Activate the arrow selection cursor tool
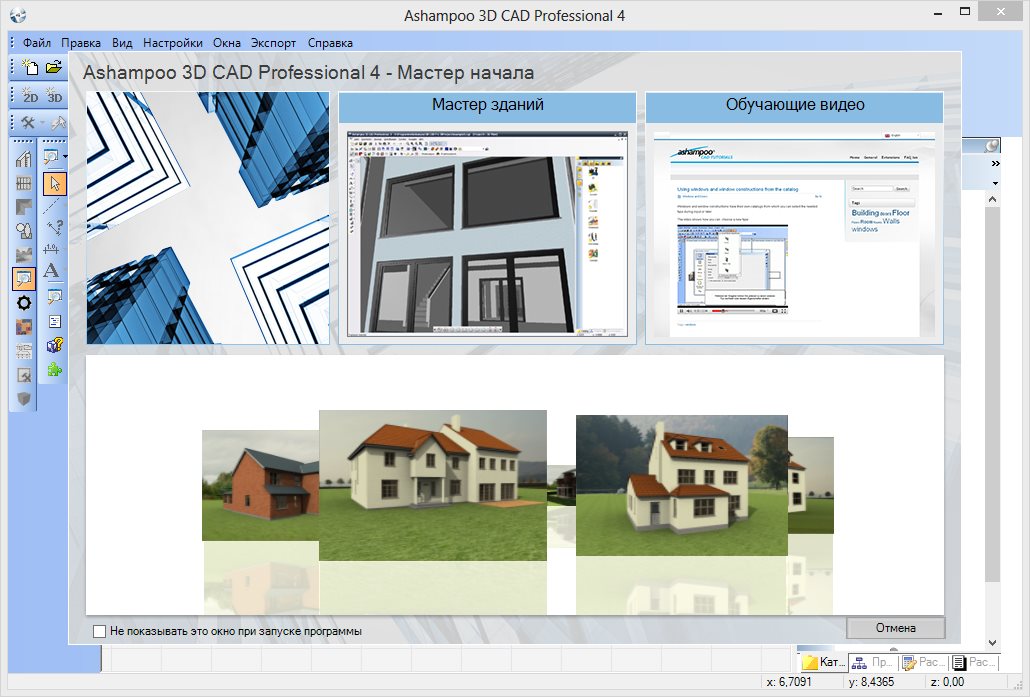The width and height of the screenshot is (1030, 697). click(x=55, y=183)
